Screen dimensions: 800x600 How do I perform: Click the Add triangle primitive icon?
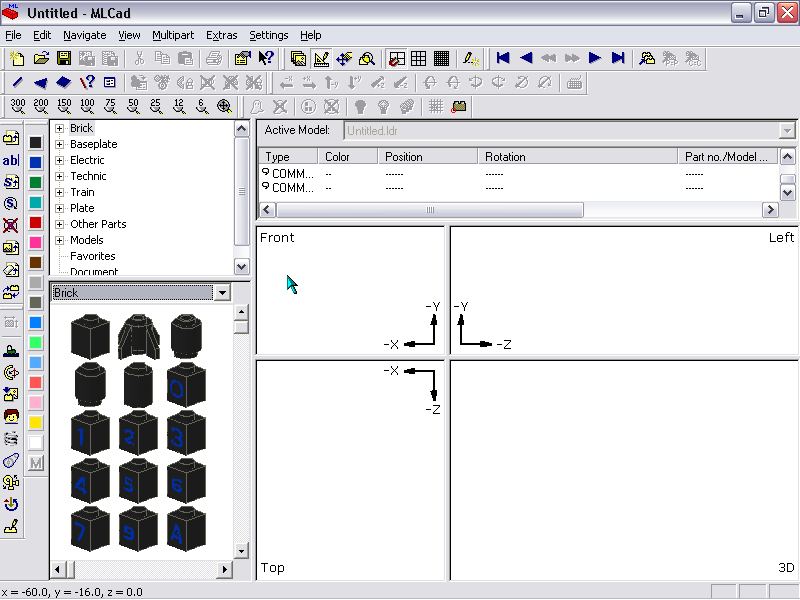tap(40, 82)
